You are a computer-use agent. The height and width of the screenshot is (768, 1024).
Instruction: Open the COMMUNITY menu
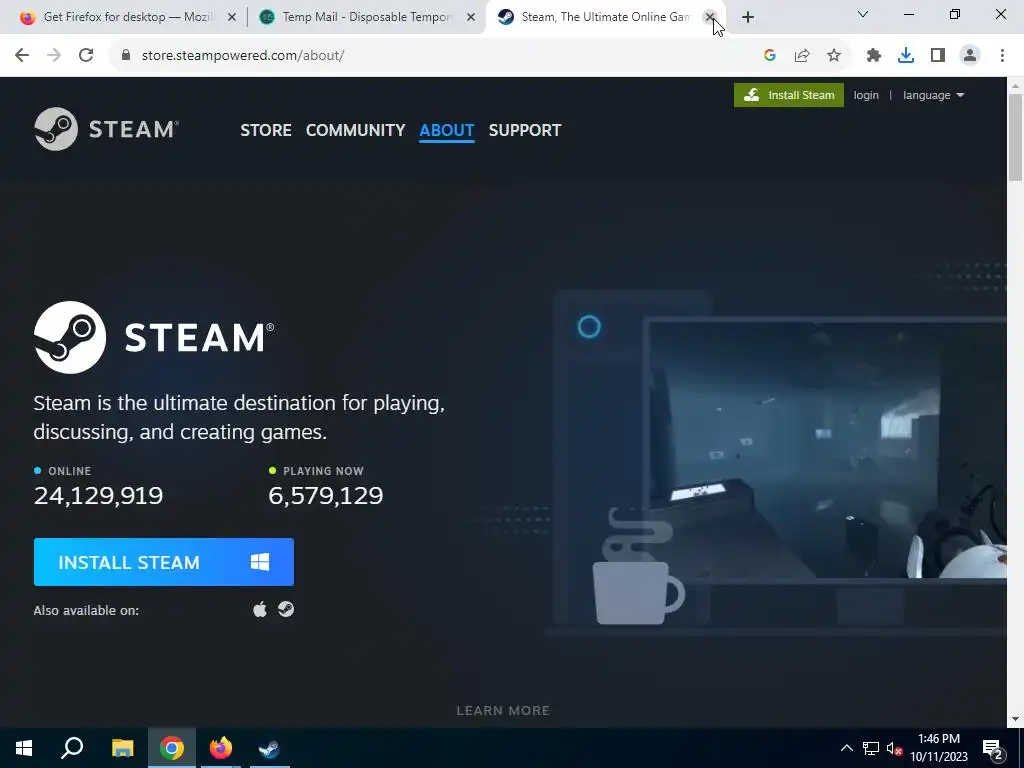coord(355,131)
